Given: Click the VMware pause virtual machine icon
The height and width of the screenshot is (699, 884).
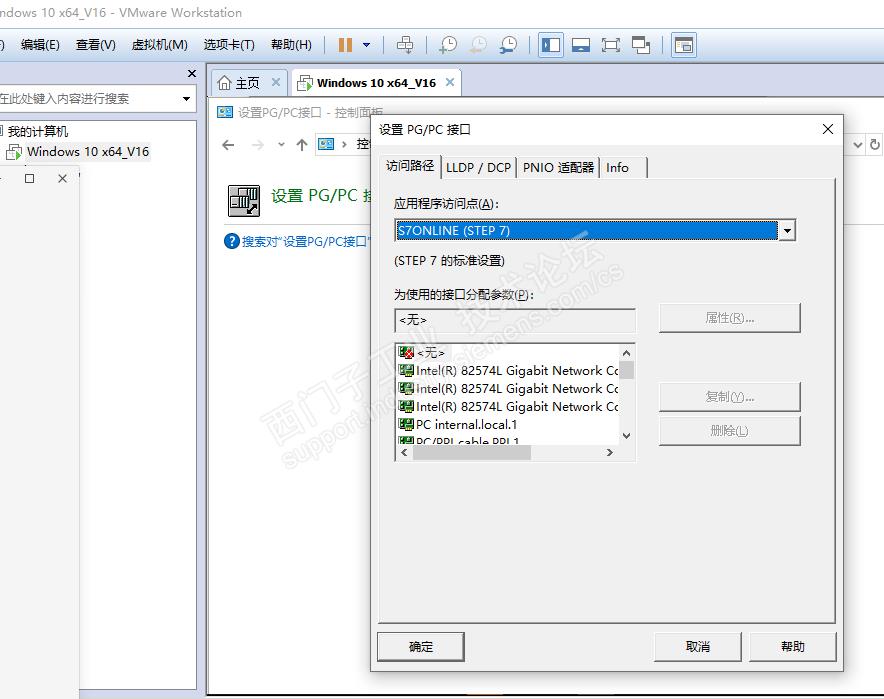Looking at the screenshot, I should [345, 45].
